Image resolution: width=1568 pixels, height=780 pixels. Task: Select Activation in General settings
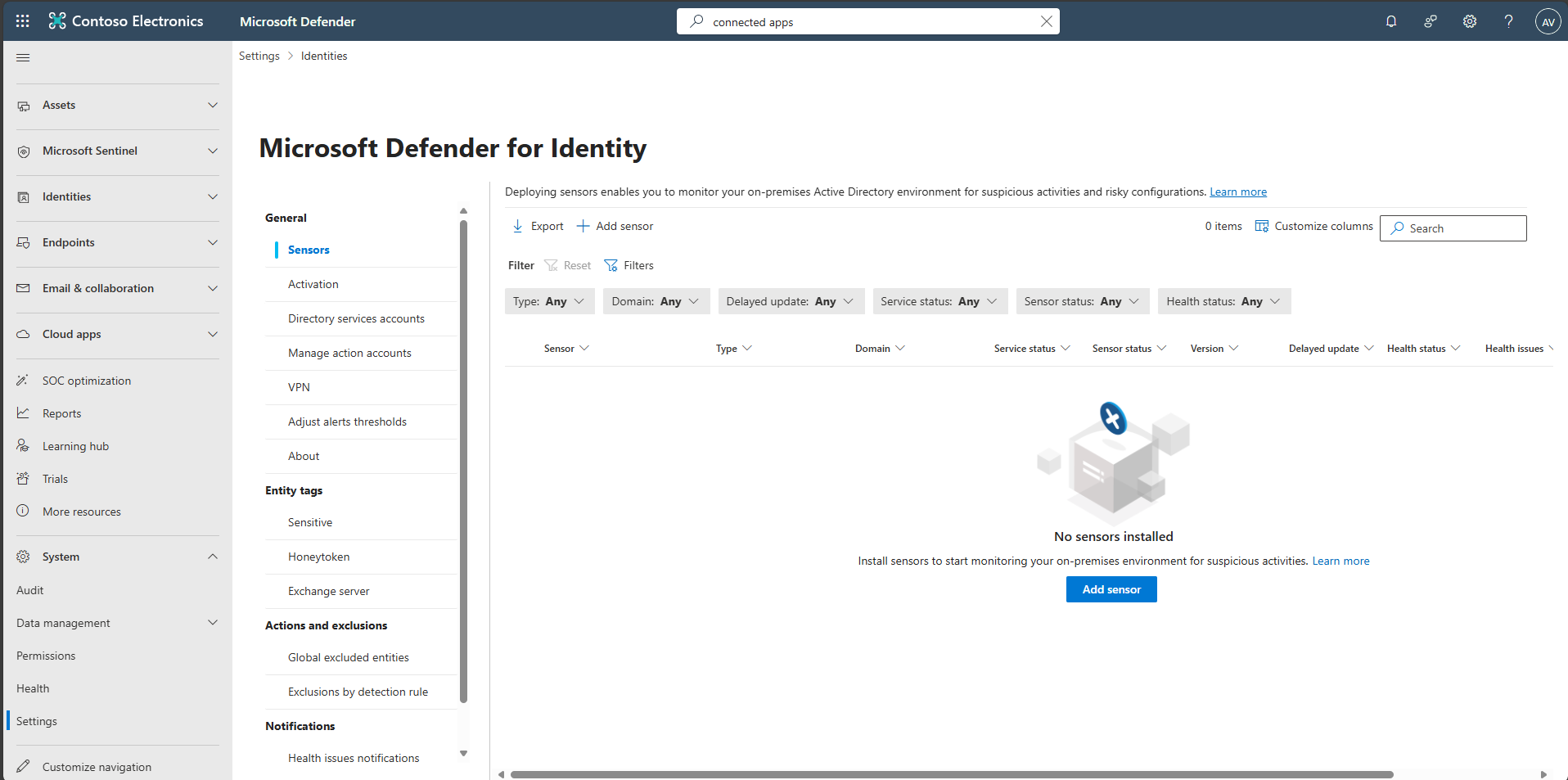point(313,284)
